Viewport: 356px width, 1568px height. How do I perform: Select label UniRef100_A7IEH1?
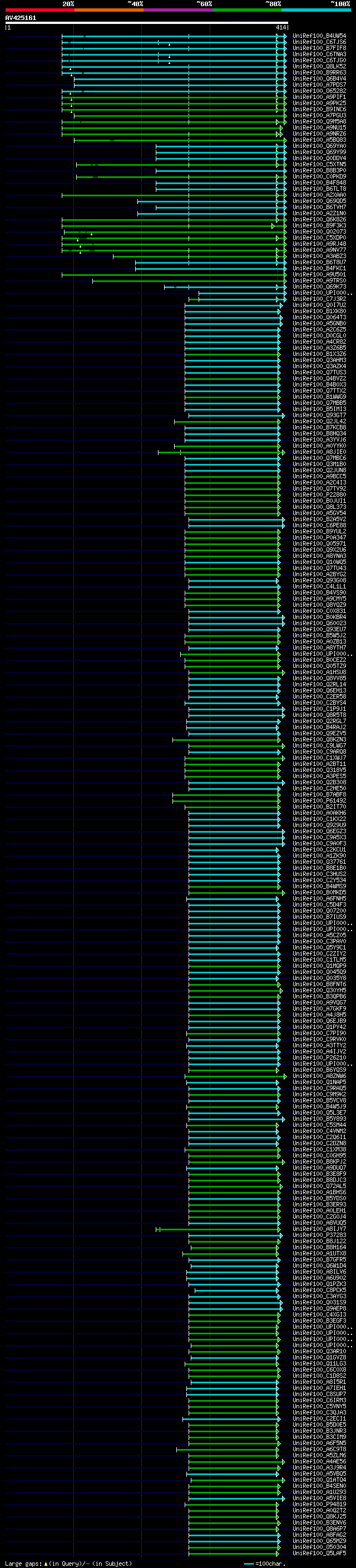319,1388
